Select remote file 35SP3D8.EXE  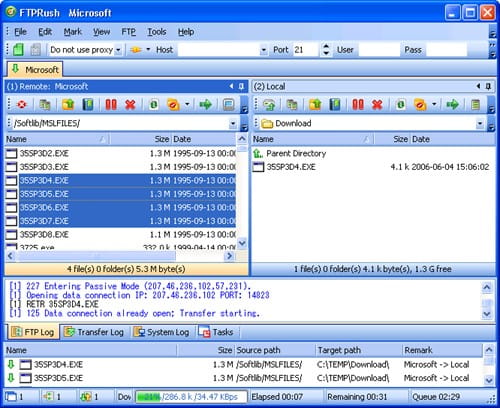click(121, 235)
